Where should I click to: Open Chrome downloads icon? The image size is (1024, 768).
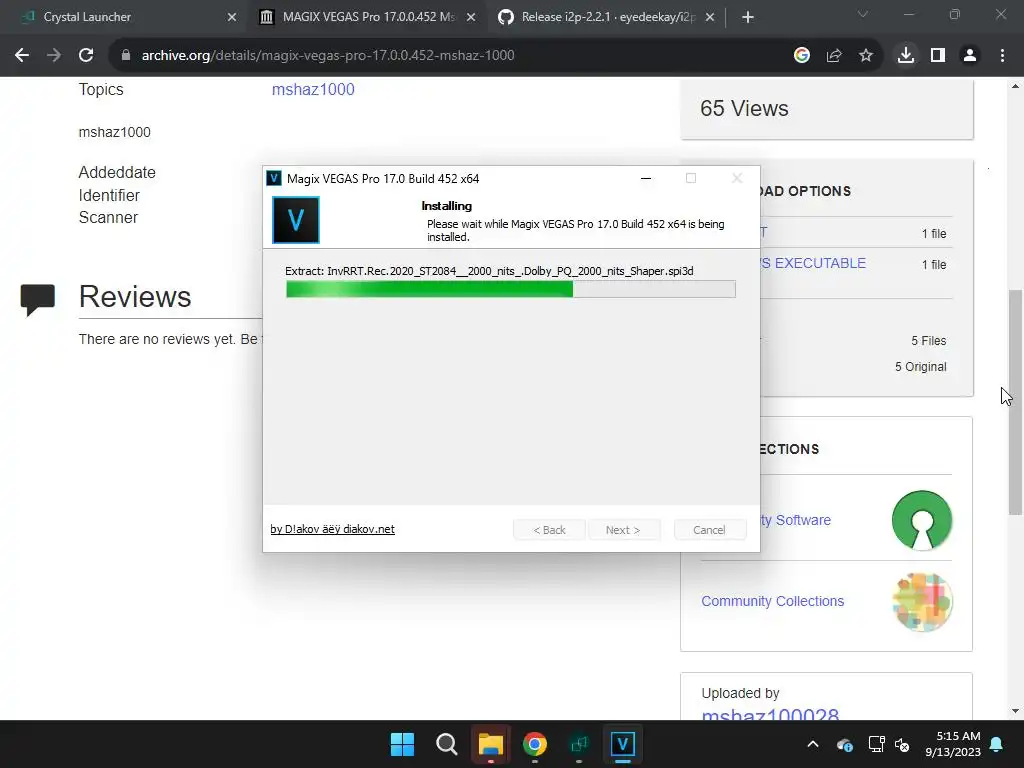point(905,56)
